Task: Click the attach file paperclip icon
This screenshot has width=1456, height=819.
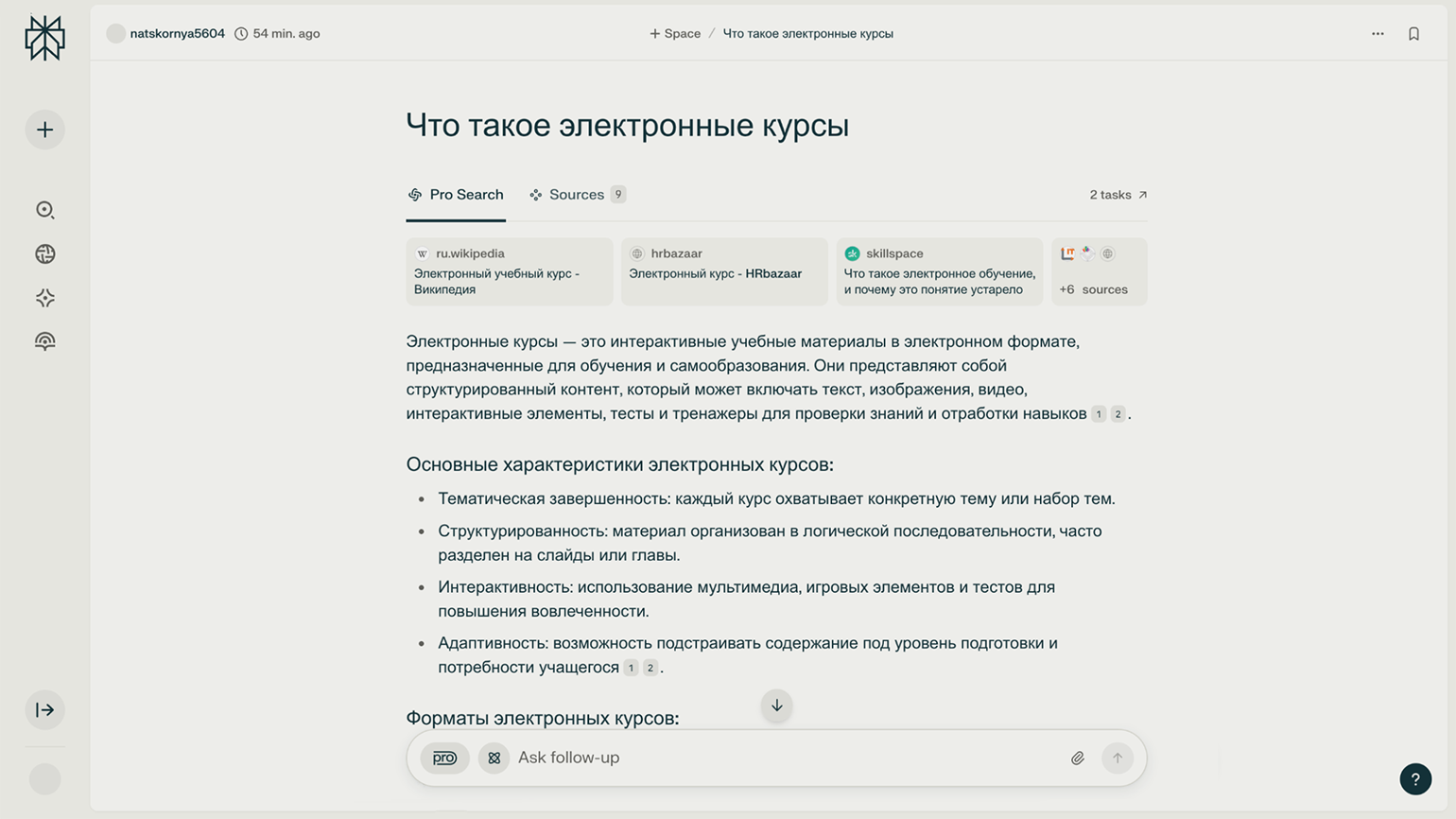Action: (1077, 758)
